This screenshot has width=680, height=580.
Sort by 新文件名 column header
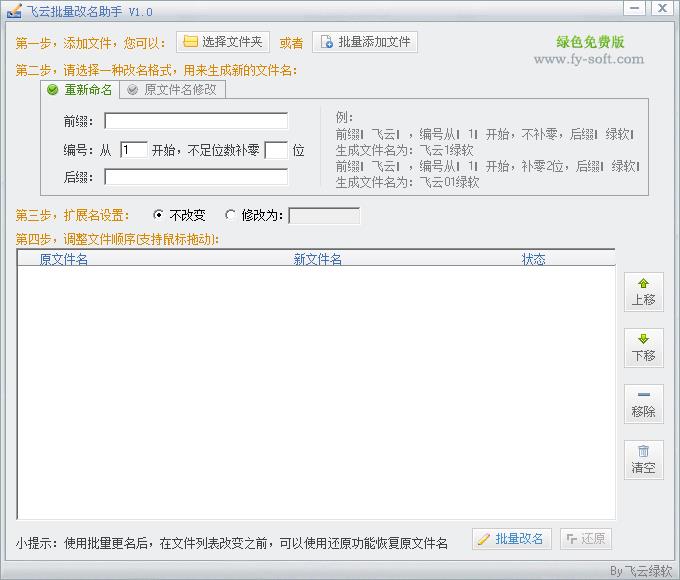pos(317,259)
